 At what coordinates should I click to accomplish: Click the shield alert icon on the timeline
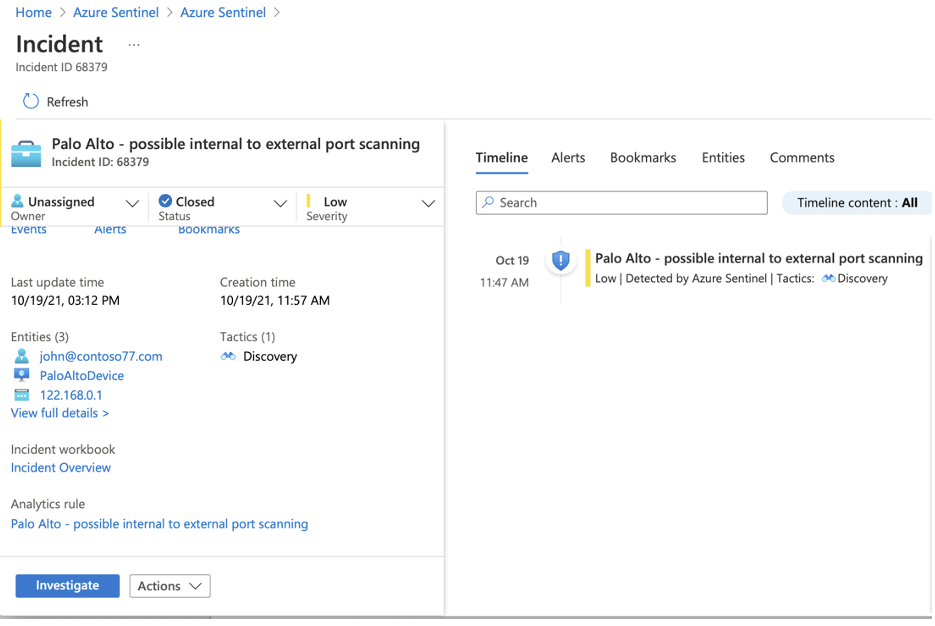point(561,261)
